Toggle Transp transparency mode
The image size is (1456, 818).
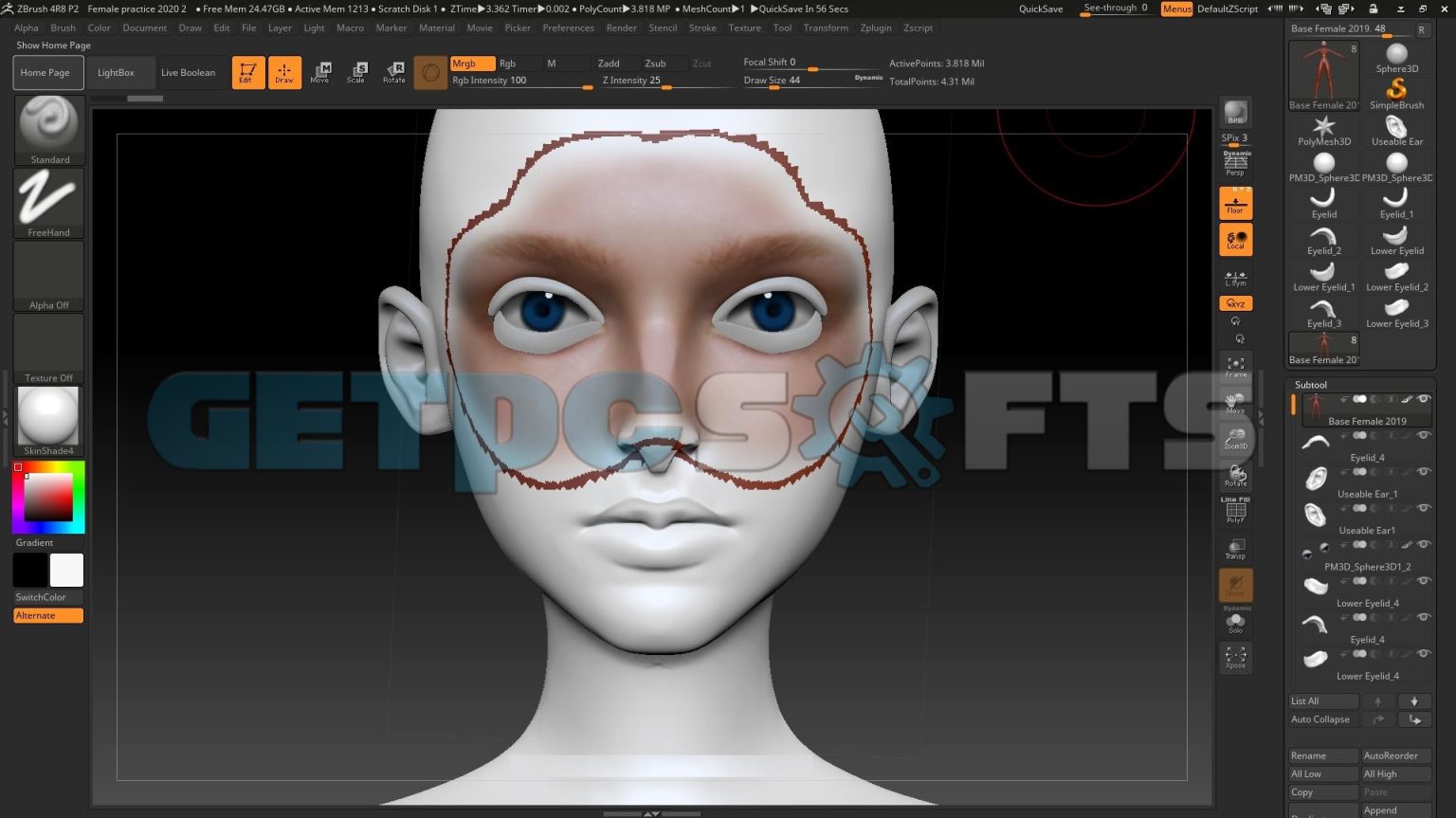[1235, 548]
